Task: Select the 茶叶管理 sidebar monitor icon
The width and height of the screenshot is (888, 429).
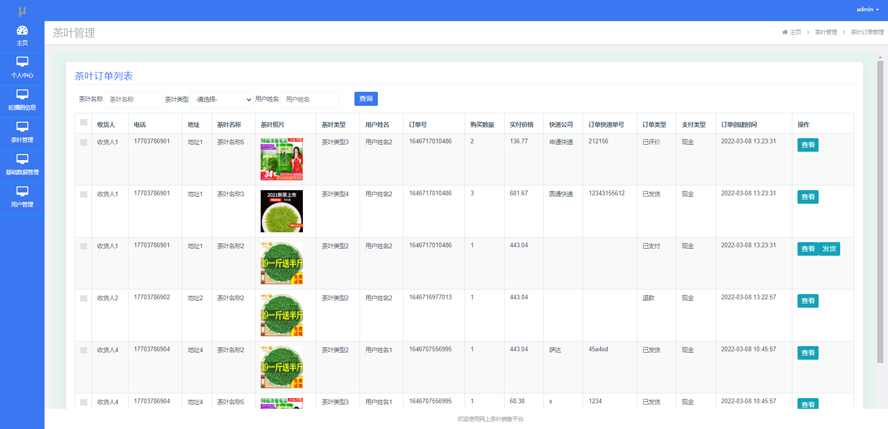Action: point(22,126)
